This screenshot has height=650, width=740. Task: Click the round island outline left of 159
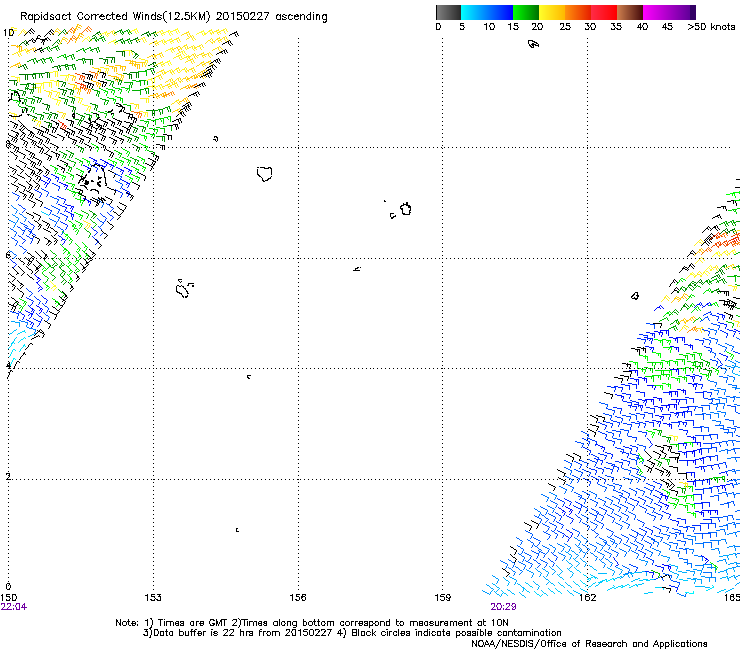(406, 209)
